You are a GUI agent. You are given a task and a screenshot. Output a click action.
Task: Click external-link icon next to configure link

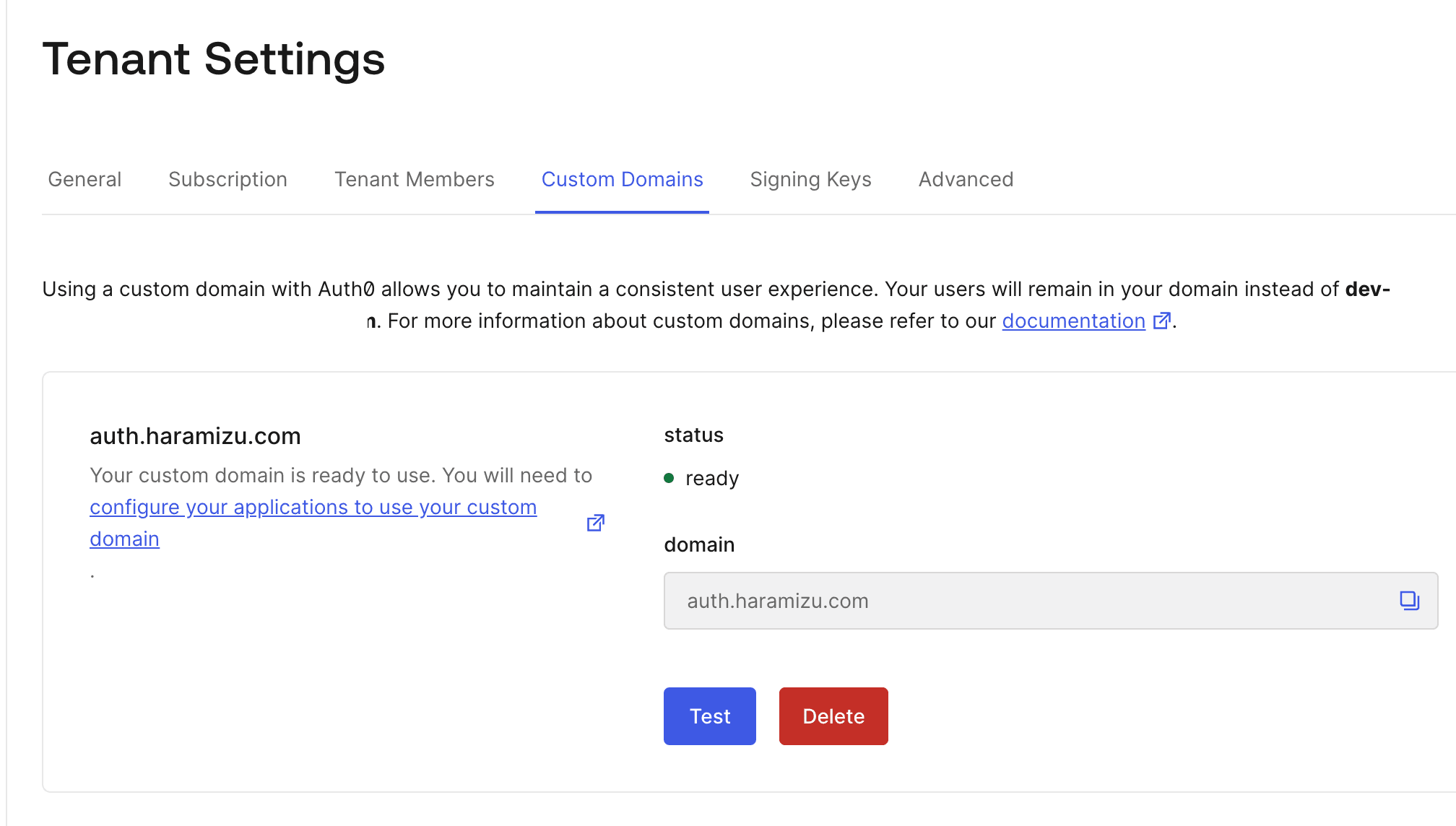[x=595, y=523]
